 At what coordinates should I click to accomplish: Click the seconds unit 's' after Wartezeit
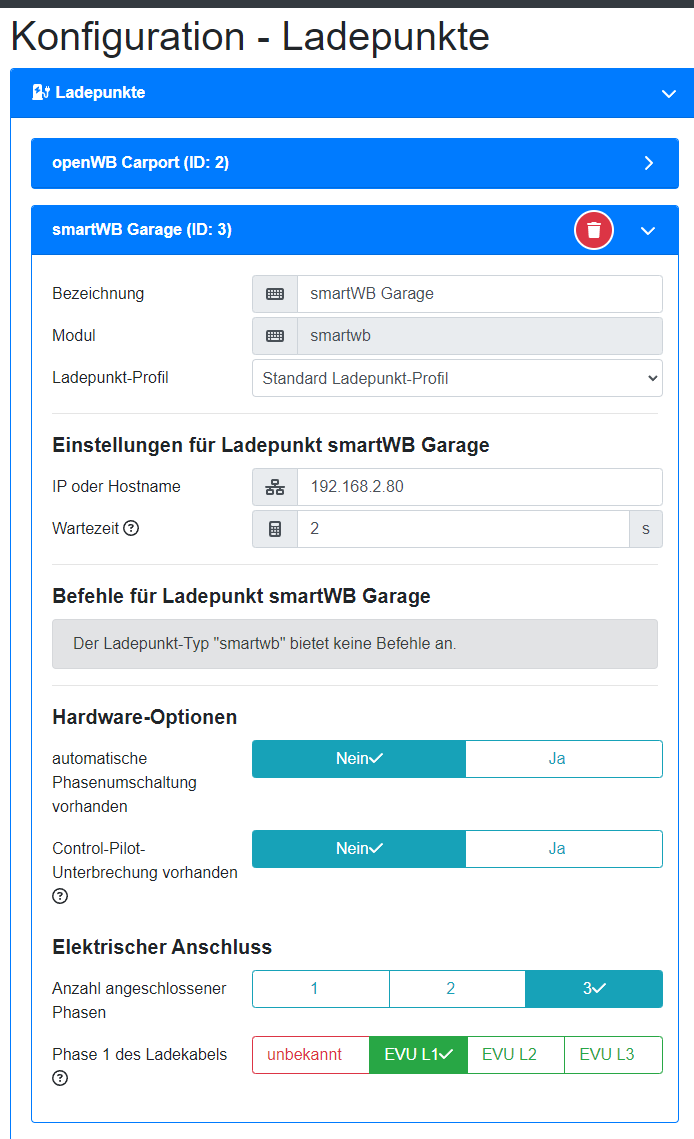coord(646,529)
